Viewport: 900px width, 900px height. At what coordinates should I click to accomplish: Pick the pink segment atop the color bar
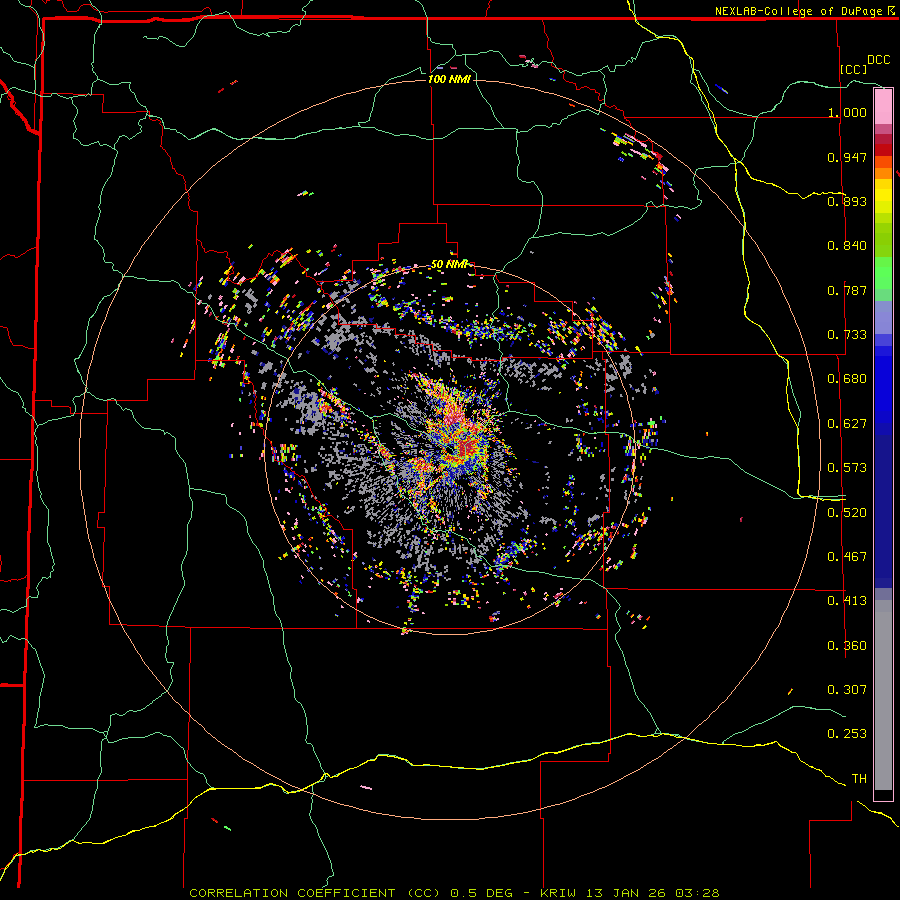pos(883,107)
